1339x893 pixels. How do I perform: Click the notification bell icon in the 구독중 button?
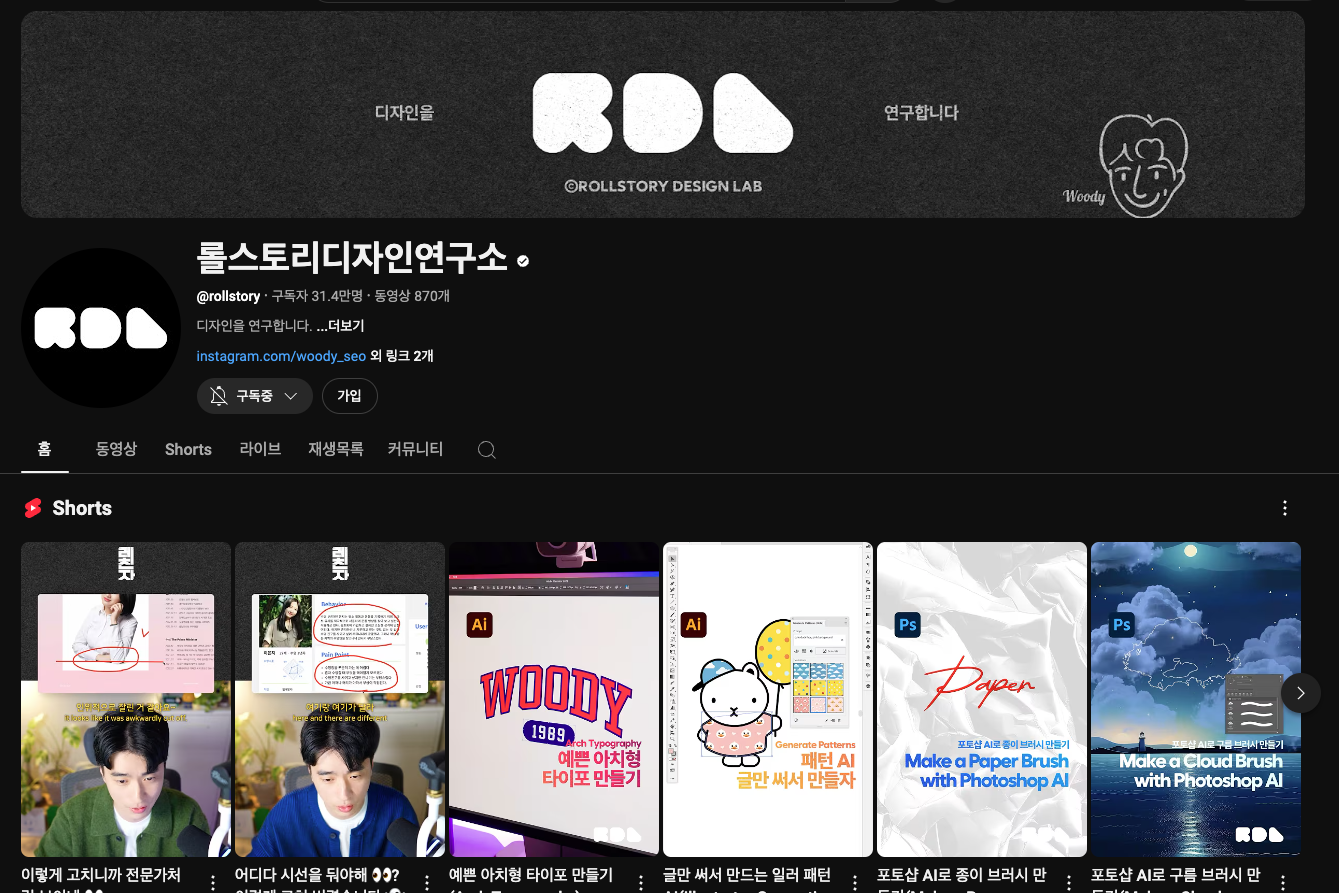(219, 396)
